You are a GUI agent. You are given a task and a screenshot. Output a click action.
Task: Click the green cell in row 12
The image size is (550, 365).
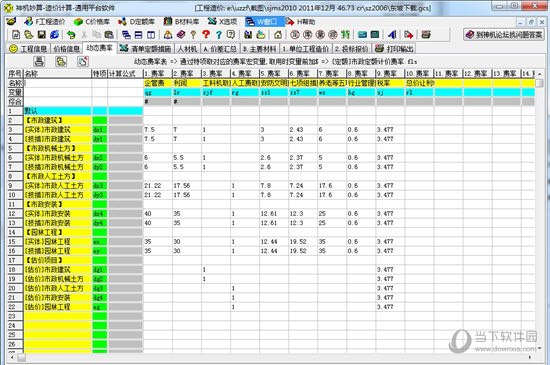[100, 214]
